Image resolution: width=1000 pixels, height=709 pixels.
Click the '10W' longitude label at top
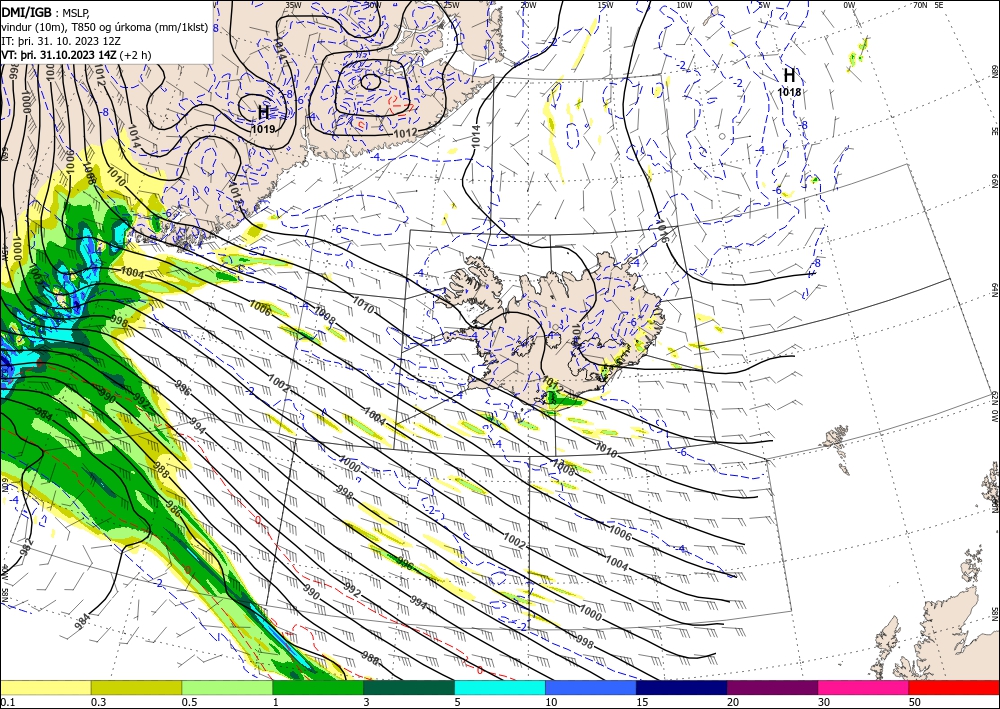click(x=684, y=5)
